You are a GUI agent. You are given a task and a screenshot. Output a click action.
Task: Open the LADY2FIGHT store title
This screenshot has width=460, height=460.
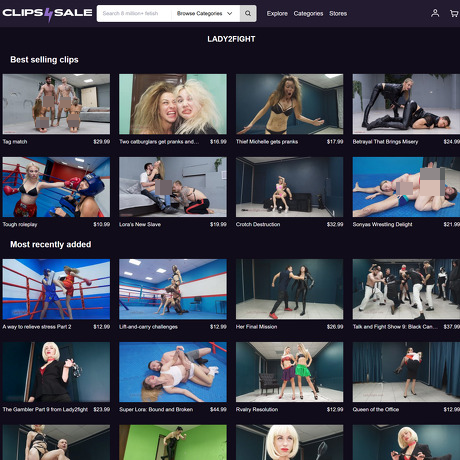[x=231, y=39]
